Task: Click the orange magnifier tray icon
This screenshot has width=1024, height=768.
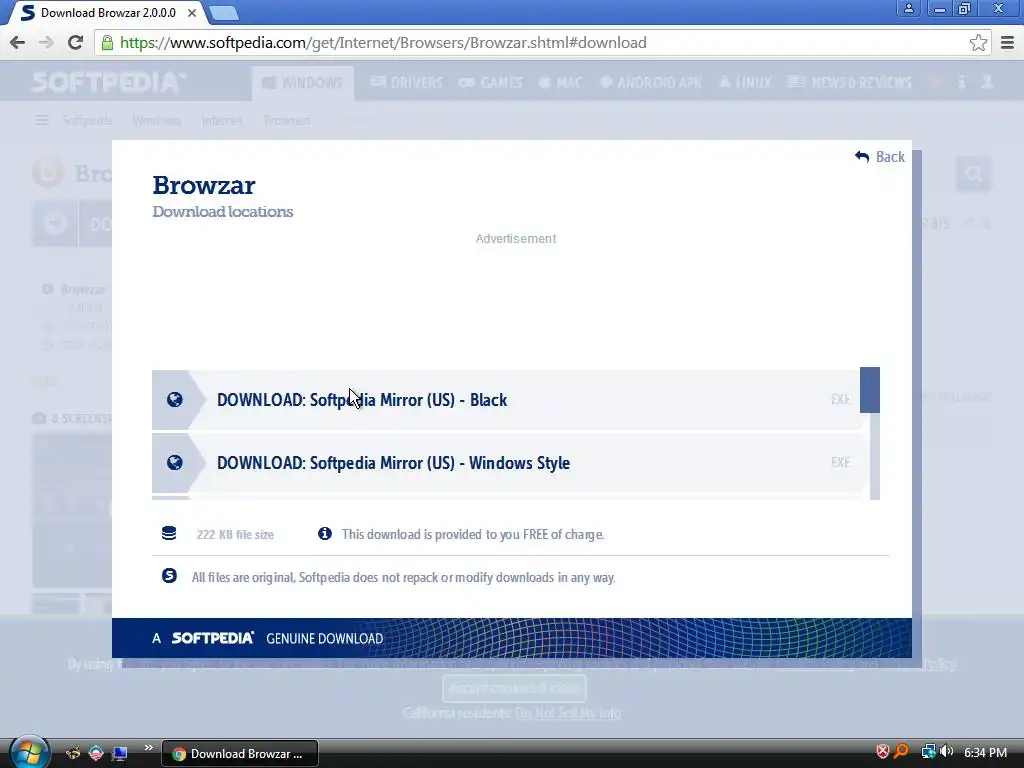Action: 901,752
